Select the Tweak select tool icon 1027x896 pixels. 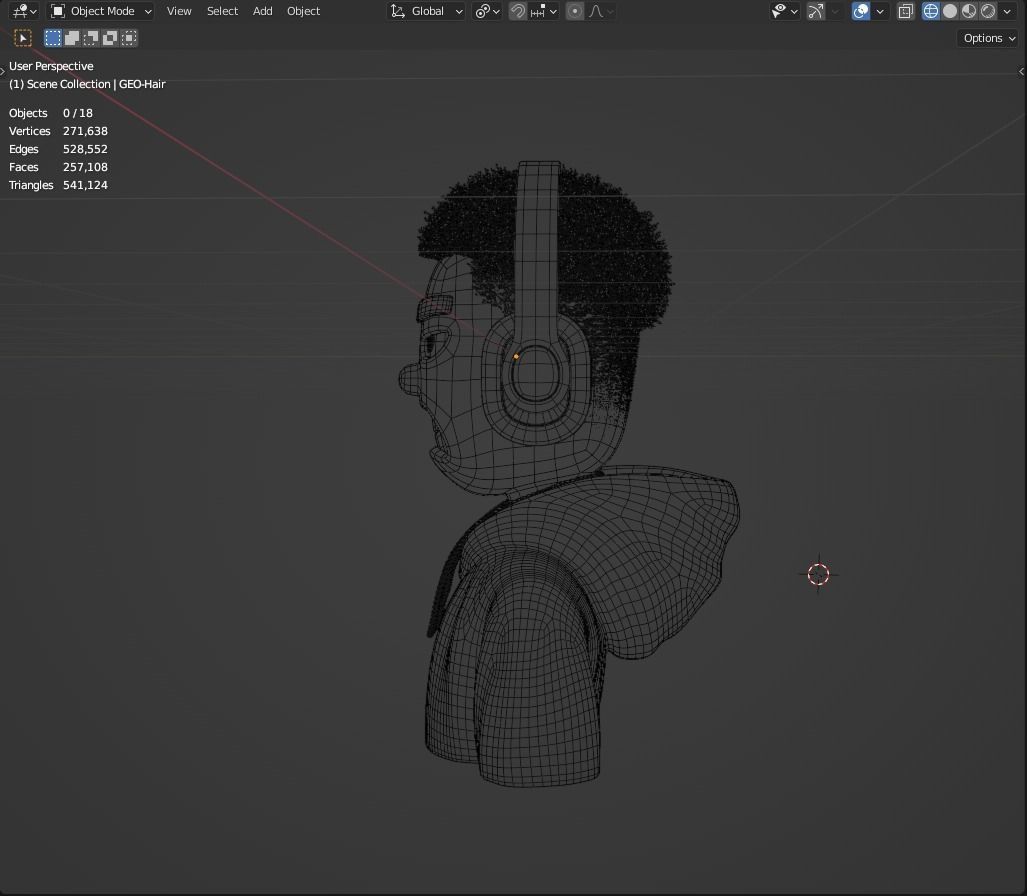pyautogui.click(x=23, y=38)
